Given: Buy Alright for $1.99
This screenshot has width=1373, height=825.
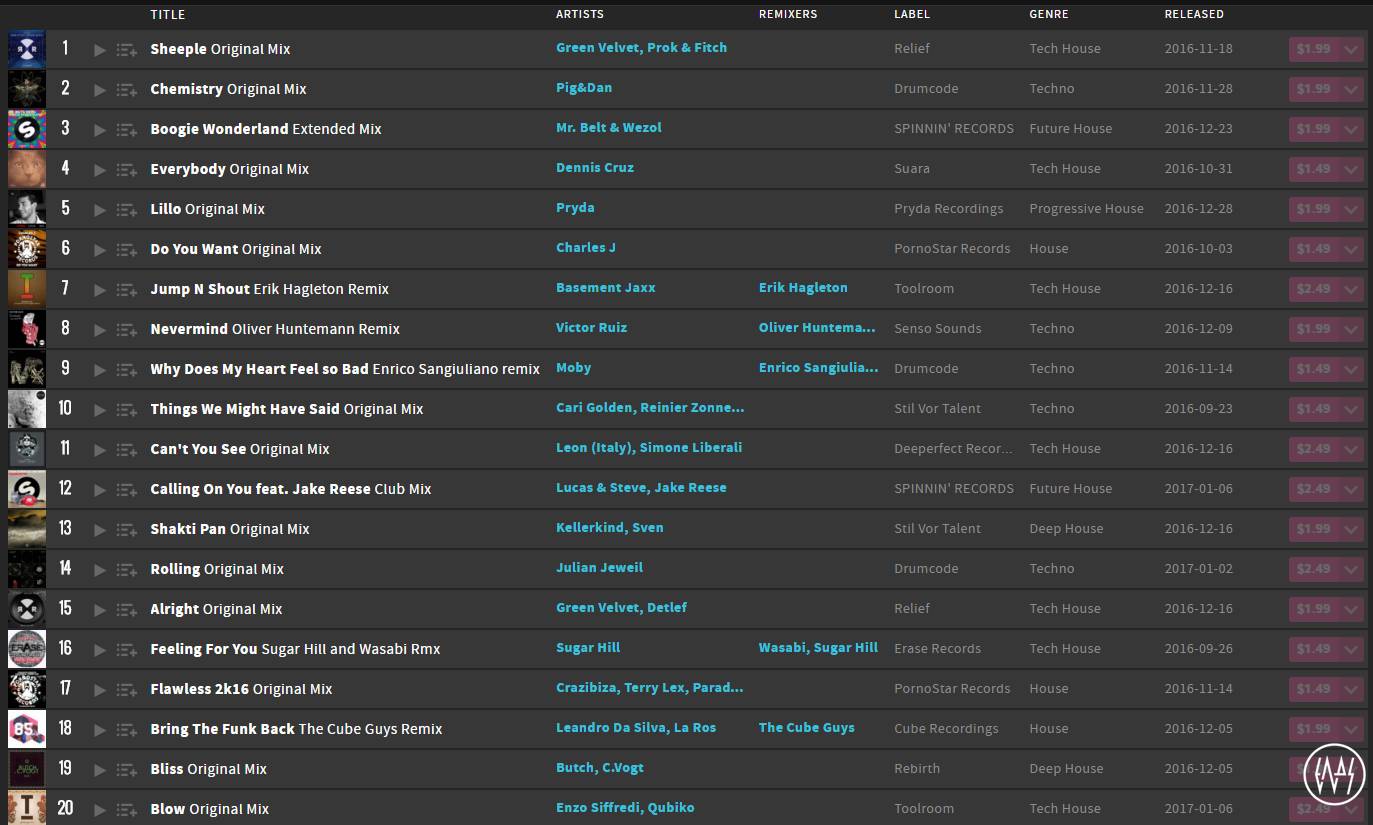Looking at the screenshot, I should pyautogui.click(x=1314, y=609).
